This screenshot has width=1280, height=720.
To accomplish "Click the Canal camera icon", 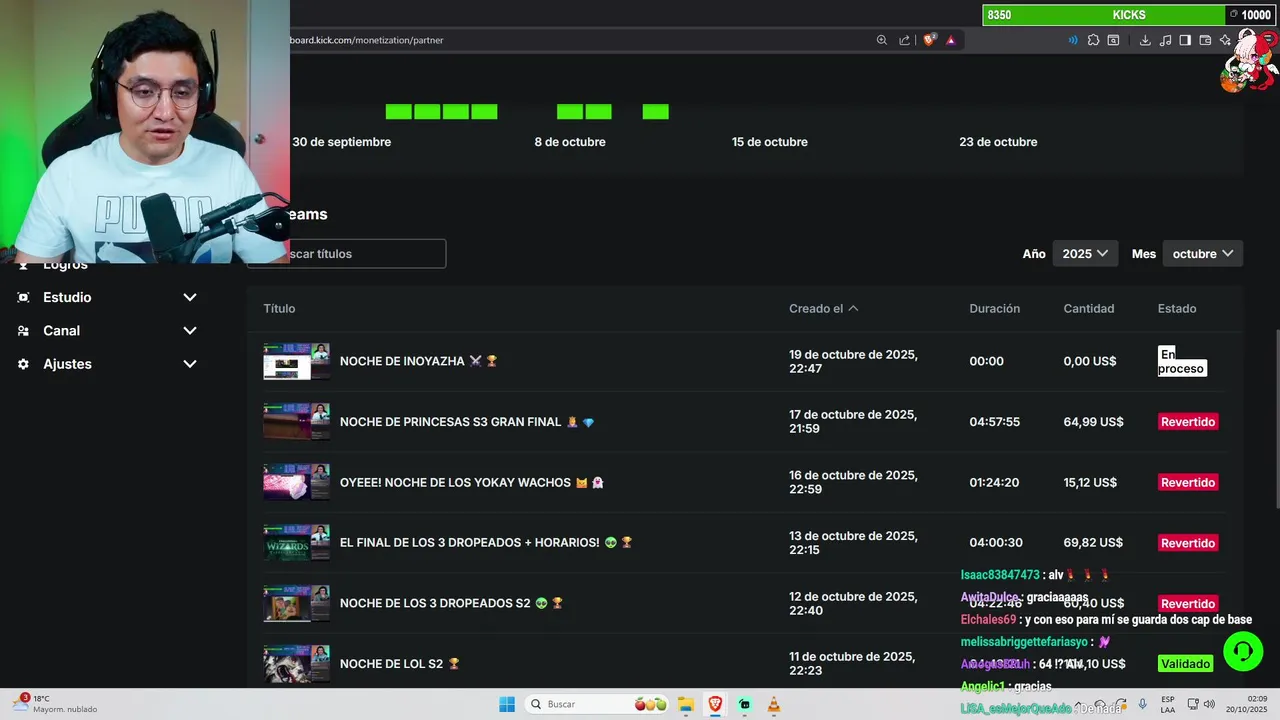I will tap(23, 331).
